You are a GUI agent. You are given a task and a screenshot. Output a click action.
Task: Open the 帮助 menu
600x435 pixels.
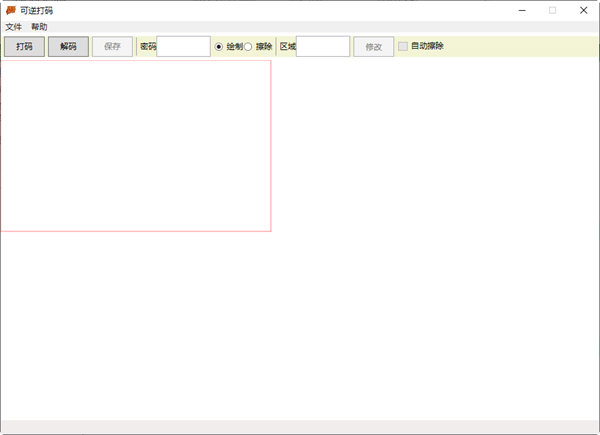[39, 27]
